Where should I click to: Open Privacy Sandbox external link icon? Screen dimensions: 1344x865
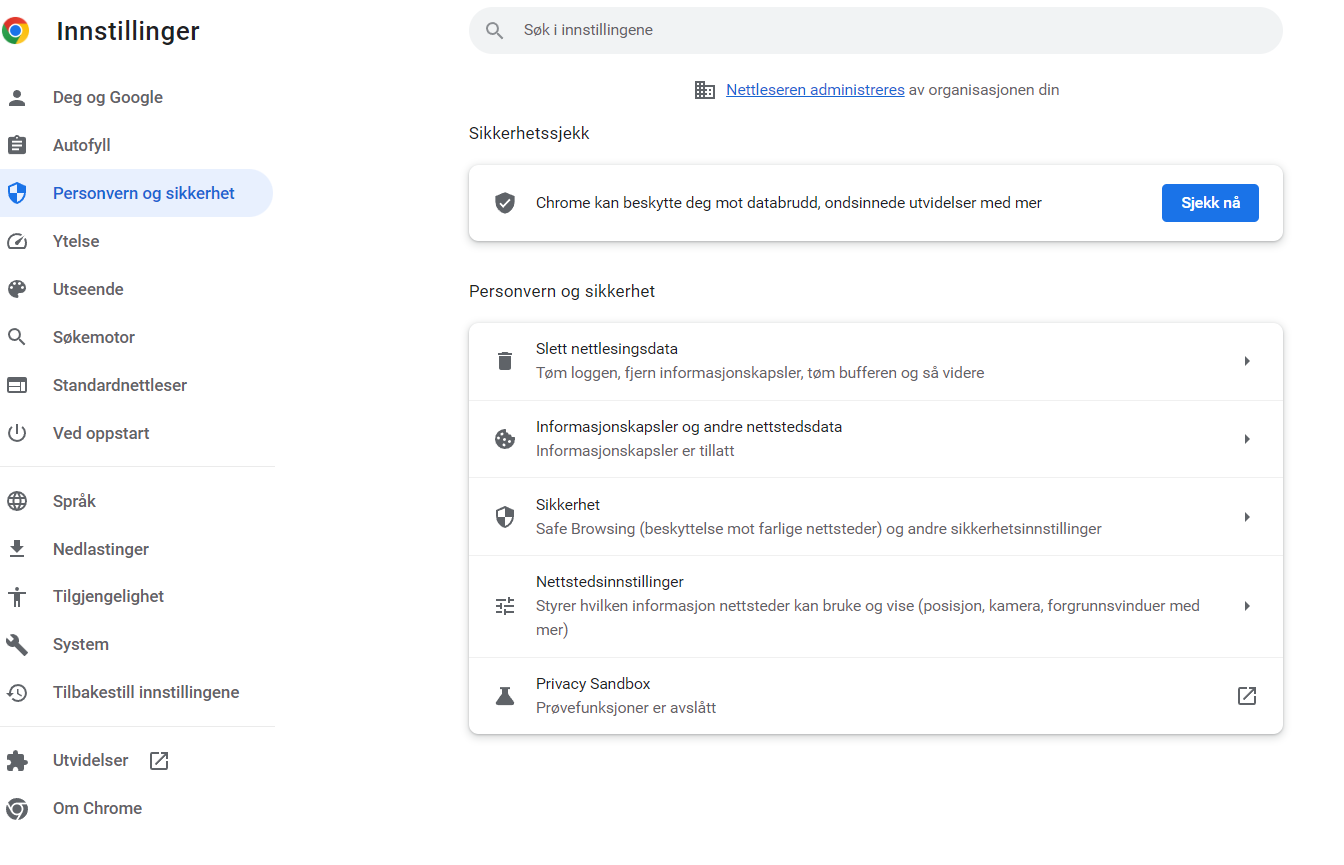[1246, 696]
